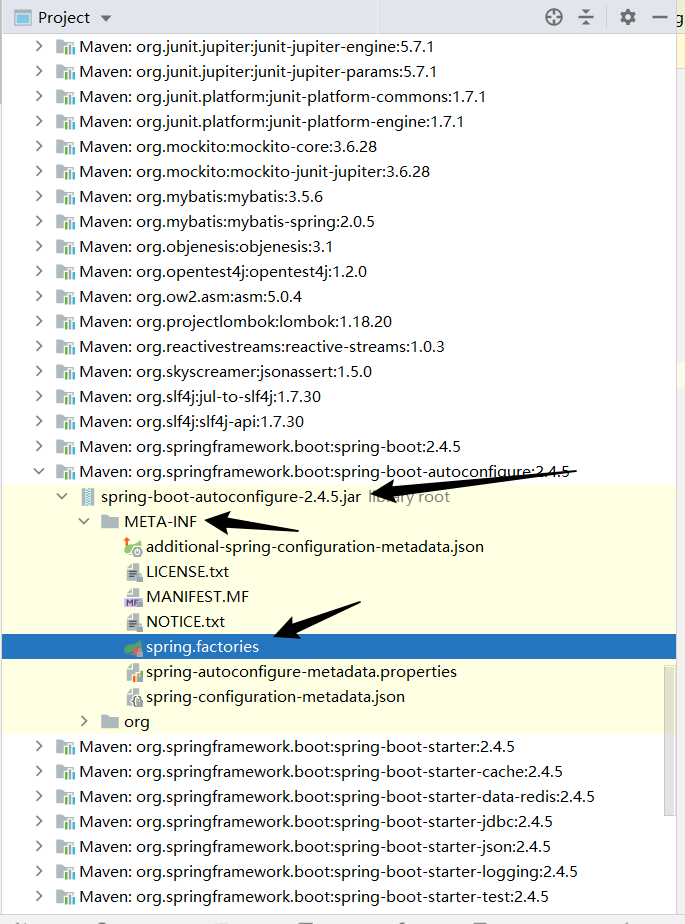Click the org folder icon
The image size is (685, 924).
pos(110,721)
